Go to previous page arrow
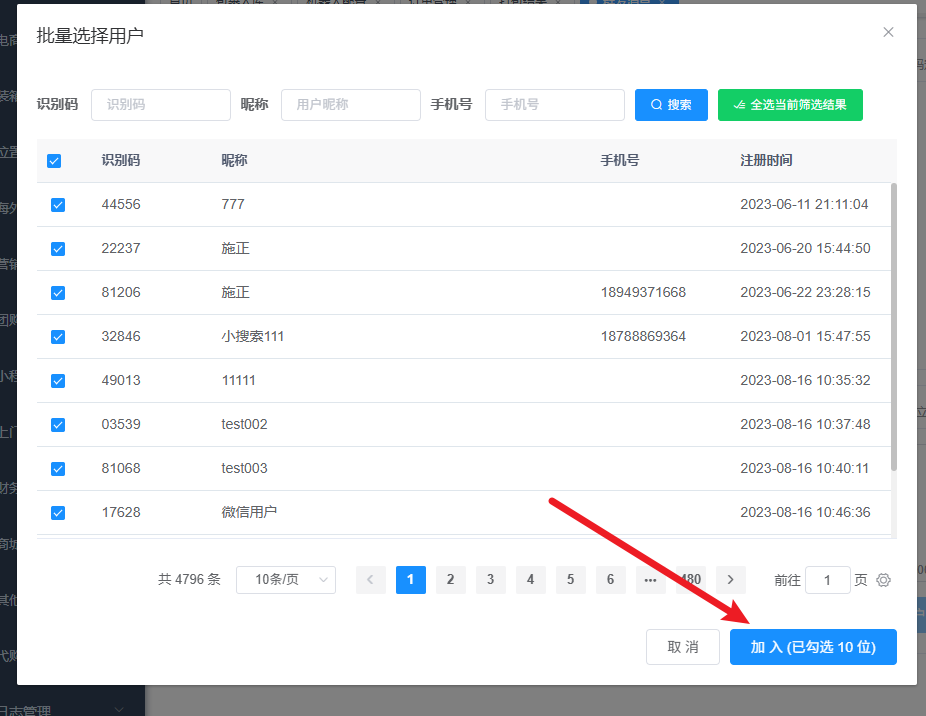The image size is (926, 716). click(370, 580)
